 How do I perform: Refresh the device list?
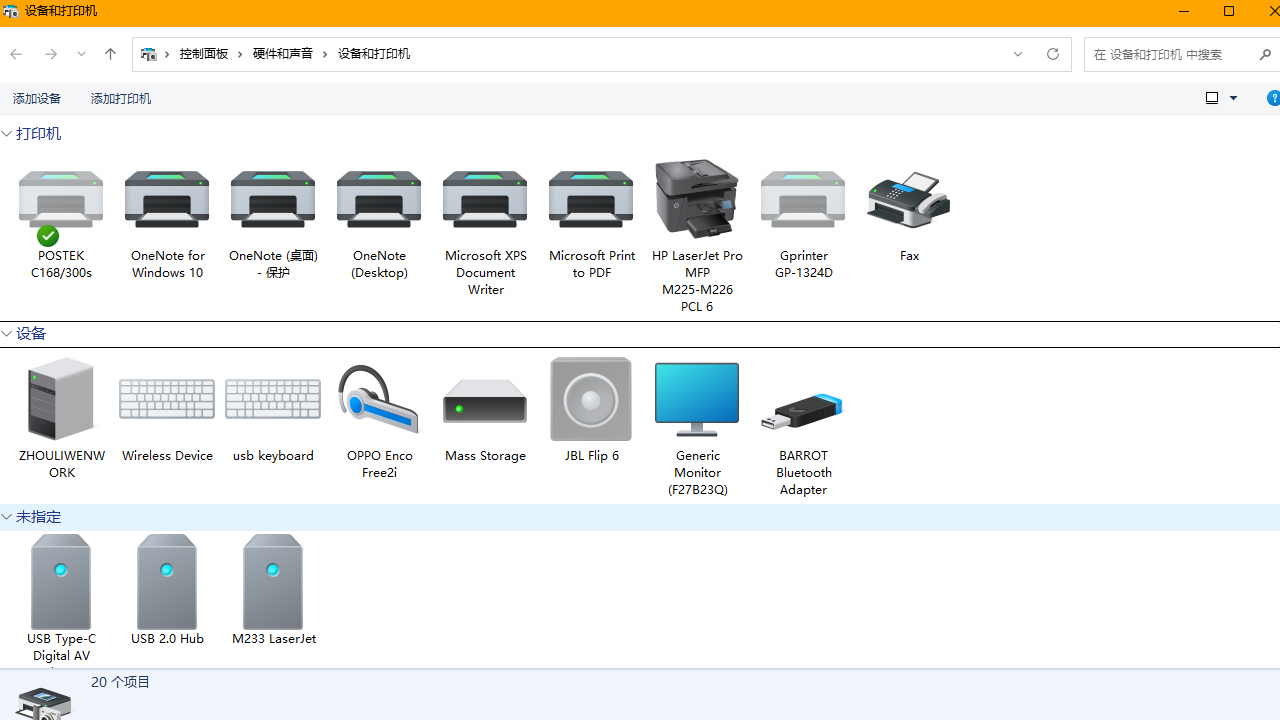(1053, 54)
